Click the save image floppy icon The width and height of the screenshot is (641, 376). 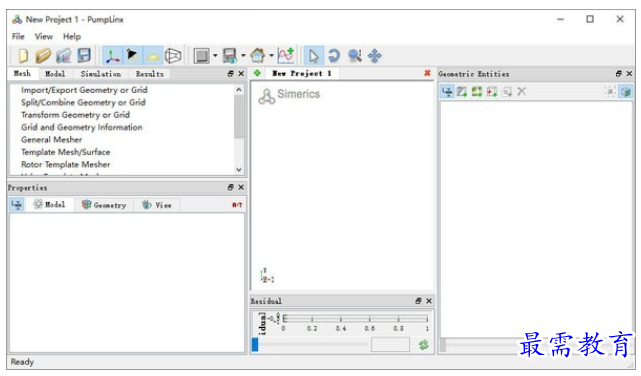click(230, 56)
